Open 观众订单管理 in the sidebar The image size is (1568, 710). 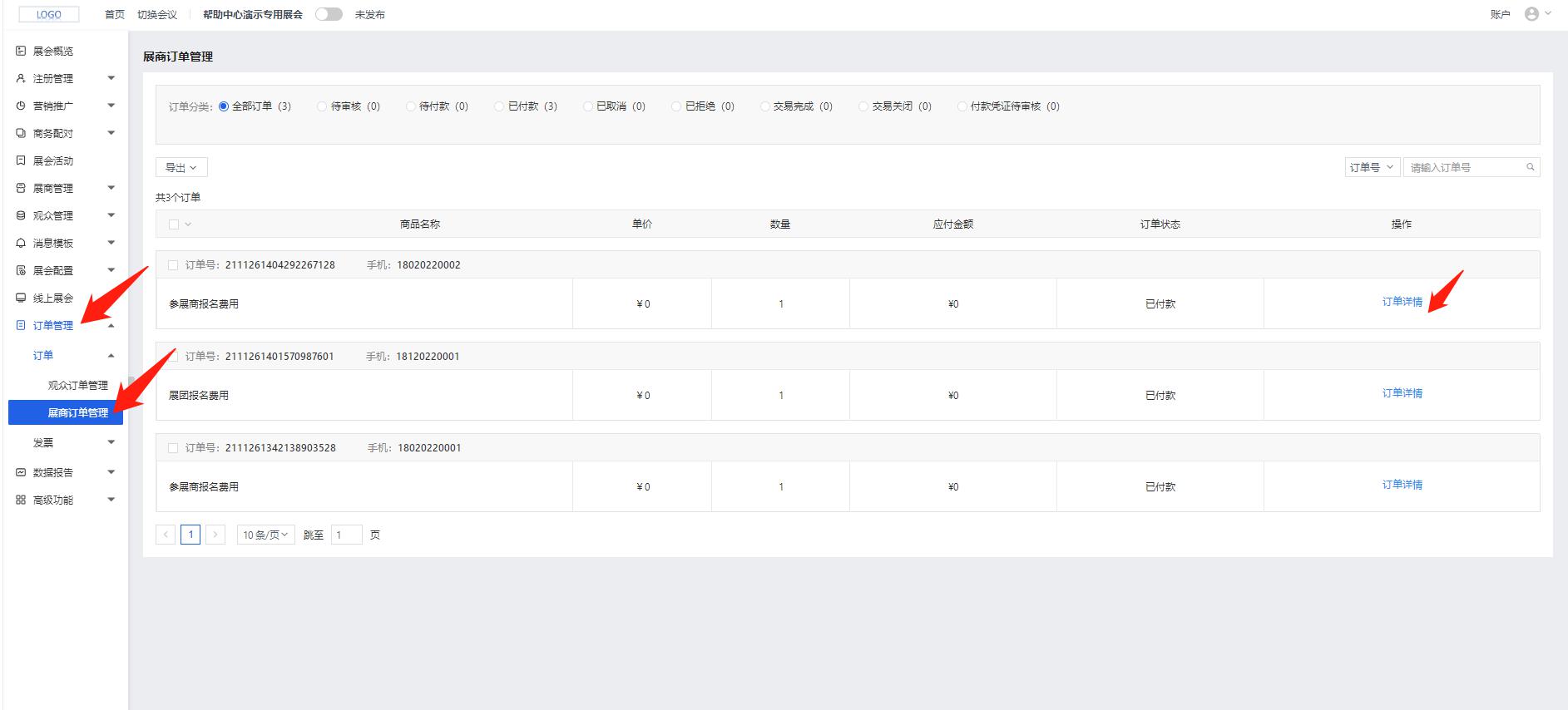77,385
